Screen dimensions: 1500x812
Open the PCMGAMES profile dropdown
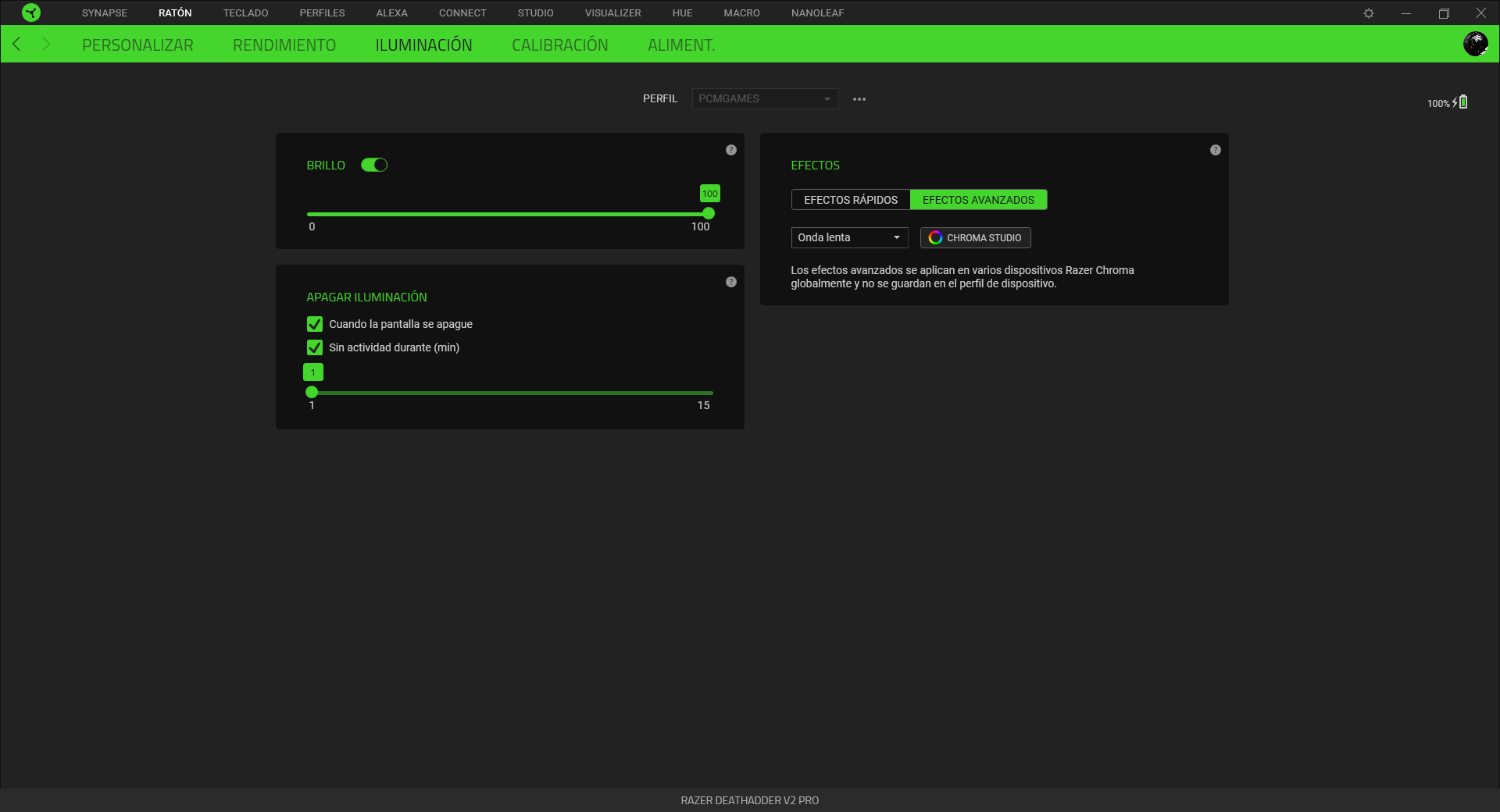[x=765, y=98]
